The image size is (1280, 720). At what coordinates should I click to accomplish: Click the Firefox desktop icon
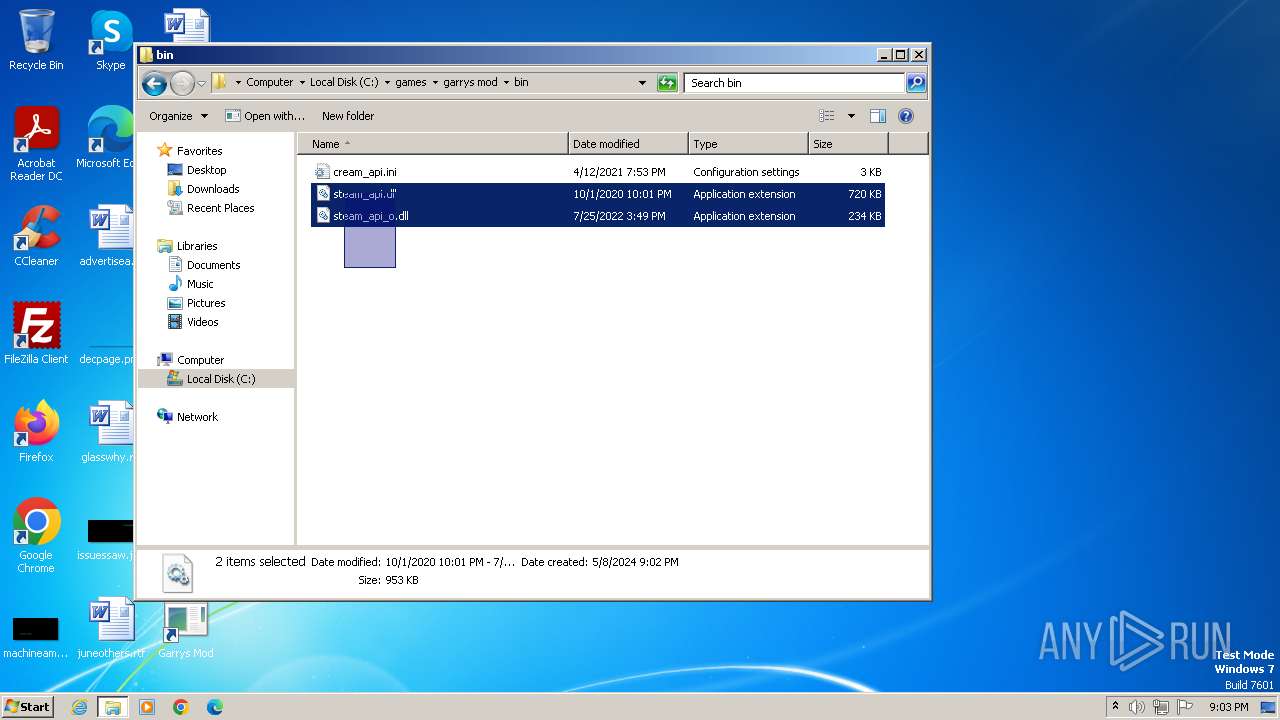[36, 432]
